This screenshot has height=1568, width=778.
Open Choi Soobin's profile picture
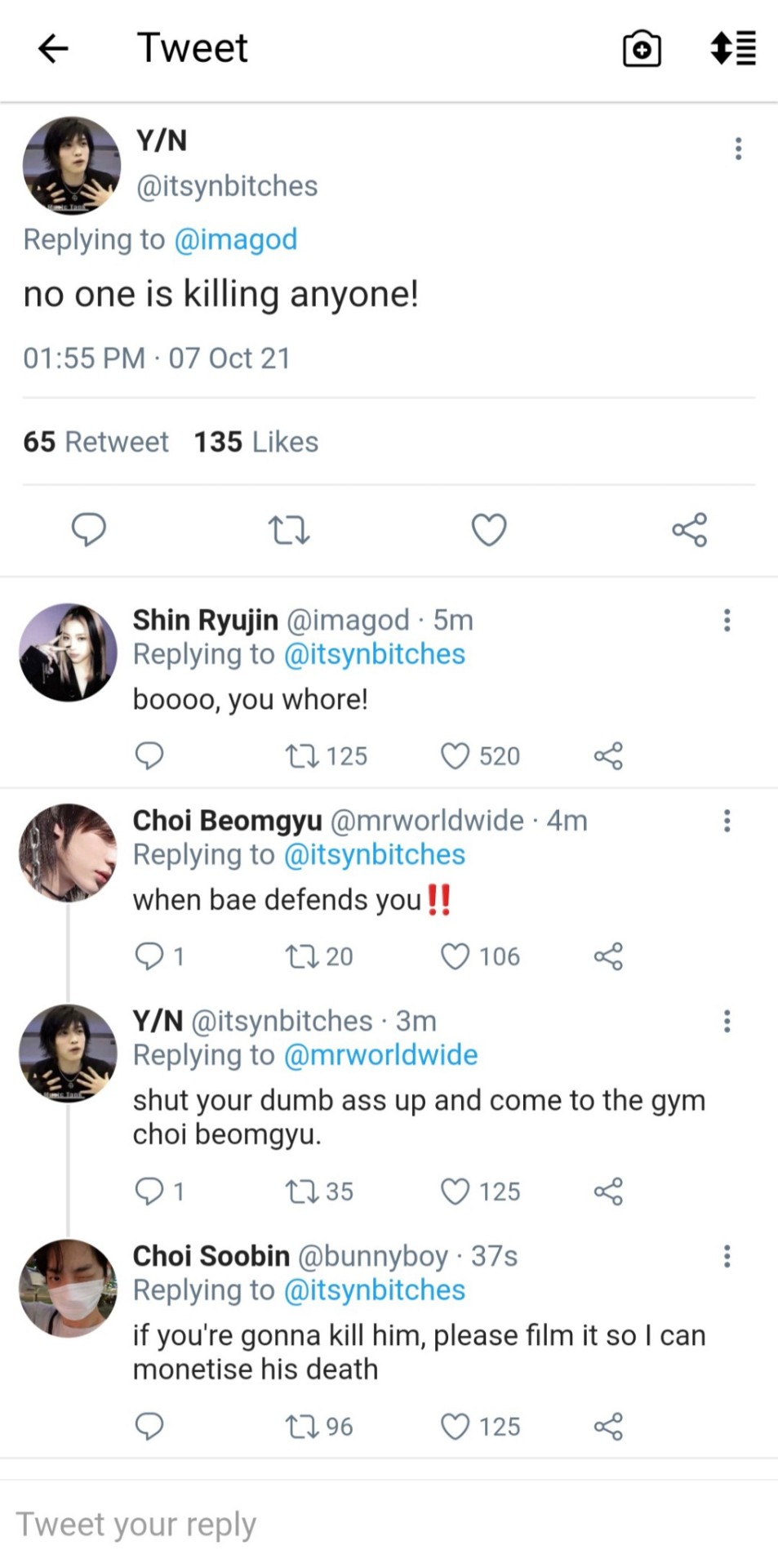pos(68,1288)
